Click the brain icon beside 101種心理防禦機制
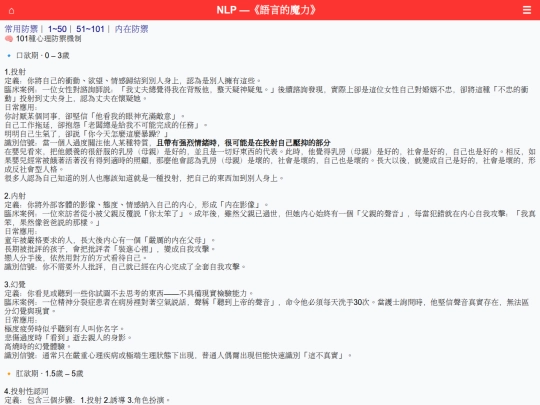Image resolution: width=540 pixels, height=405 pixels. (x=9, y=39)
